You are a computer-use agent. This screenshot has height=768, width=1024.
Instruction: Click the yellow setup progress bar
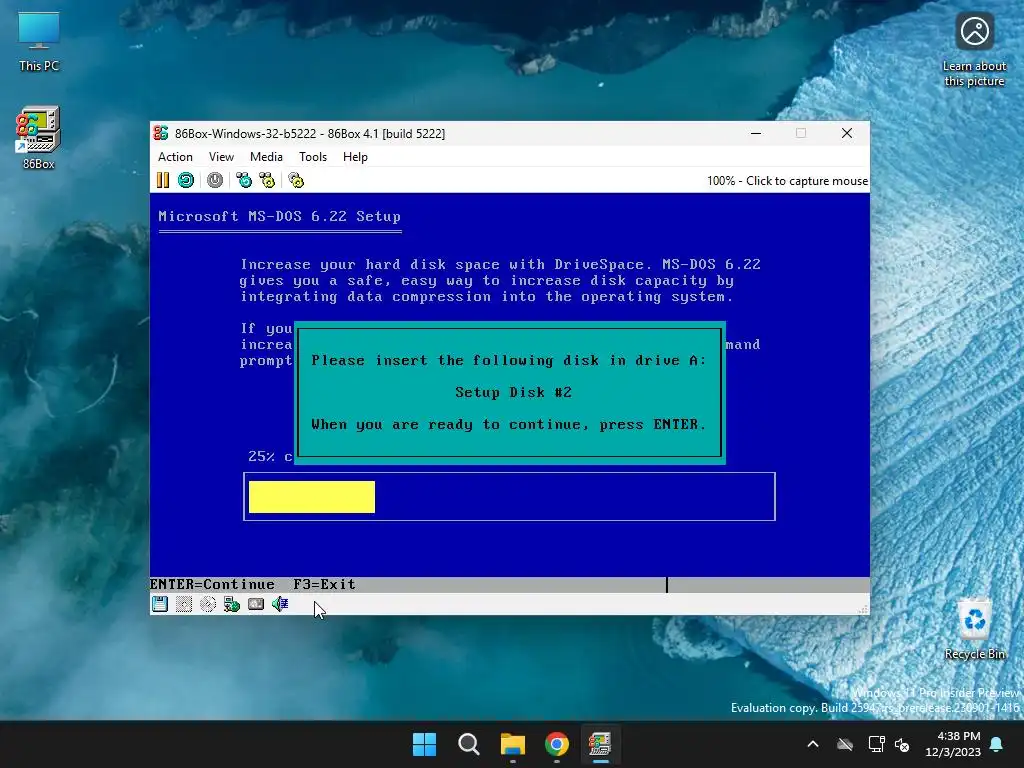[312, 497]
